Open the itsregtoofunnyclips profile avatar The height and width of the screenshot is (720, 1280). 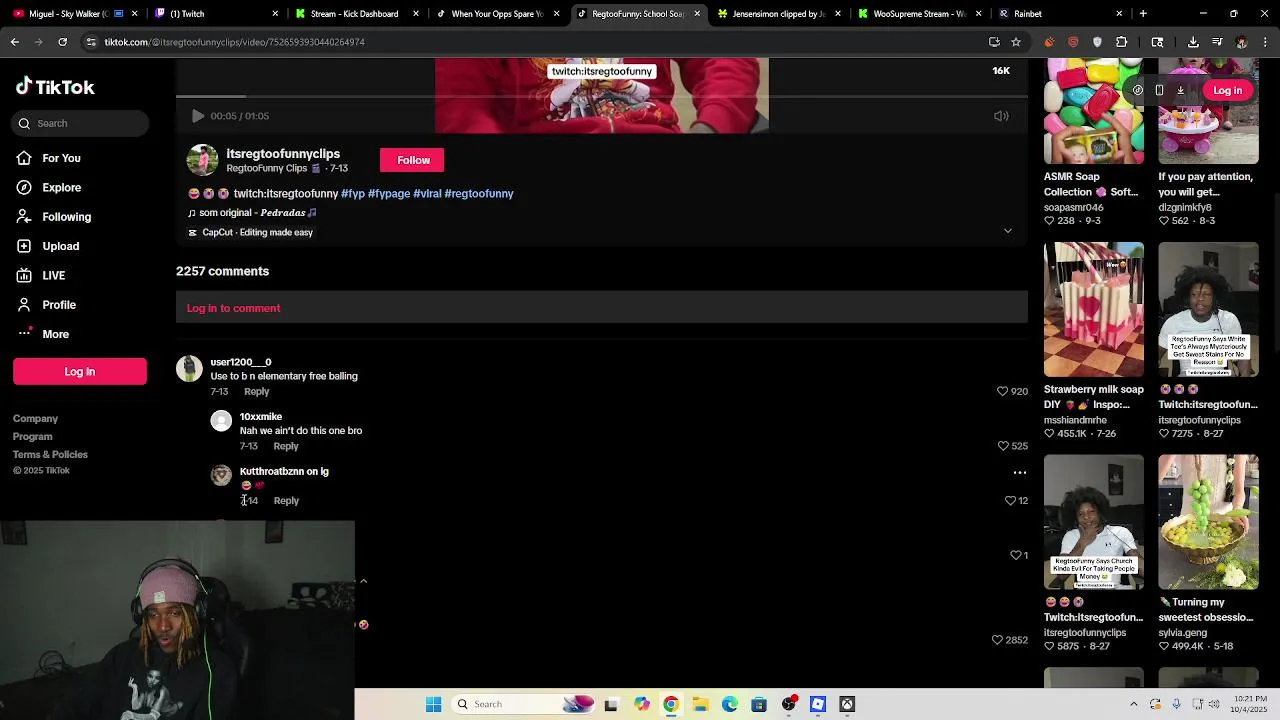pyautogui.click(x=202, y=160)
